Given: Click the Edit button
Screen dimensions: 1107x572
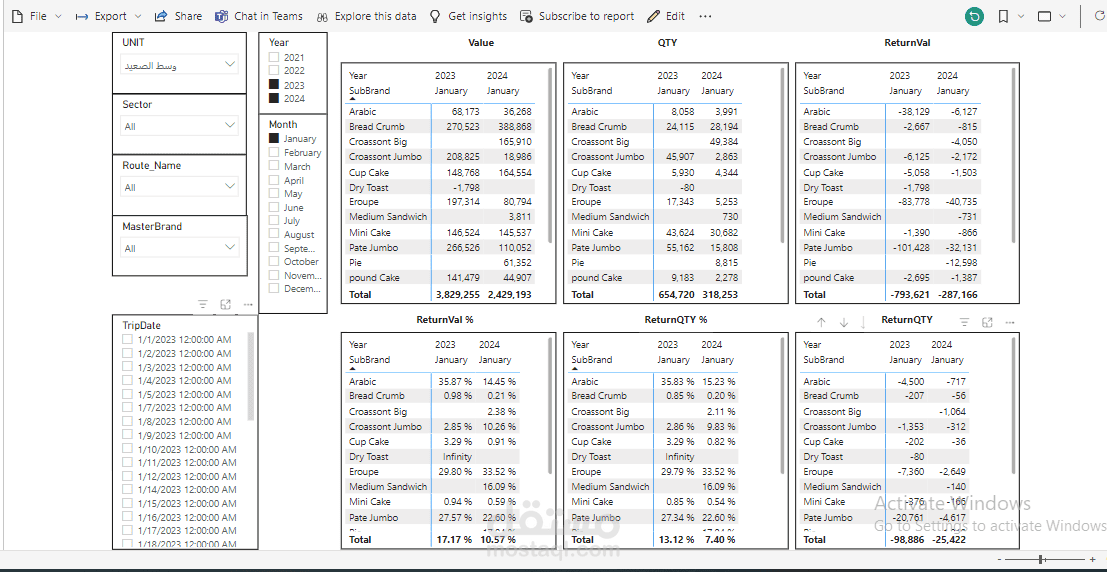Looking at the screenshot, I should 666,16.
